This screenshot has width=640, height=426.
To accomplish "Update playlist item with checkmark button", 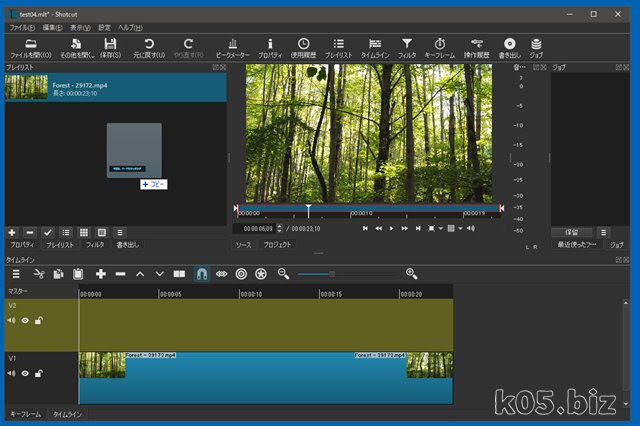I will coord(48,233).
